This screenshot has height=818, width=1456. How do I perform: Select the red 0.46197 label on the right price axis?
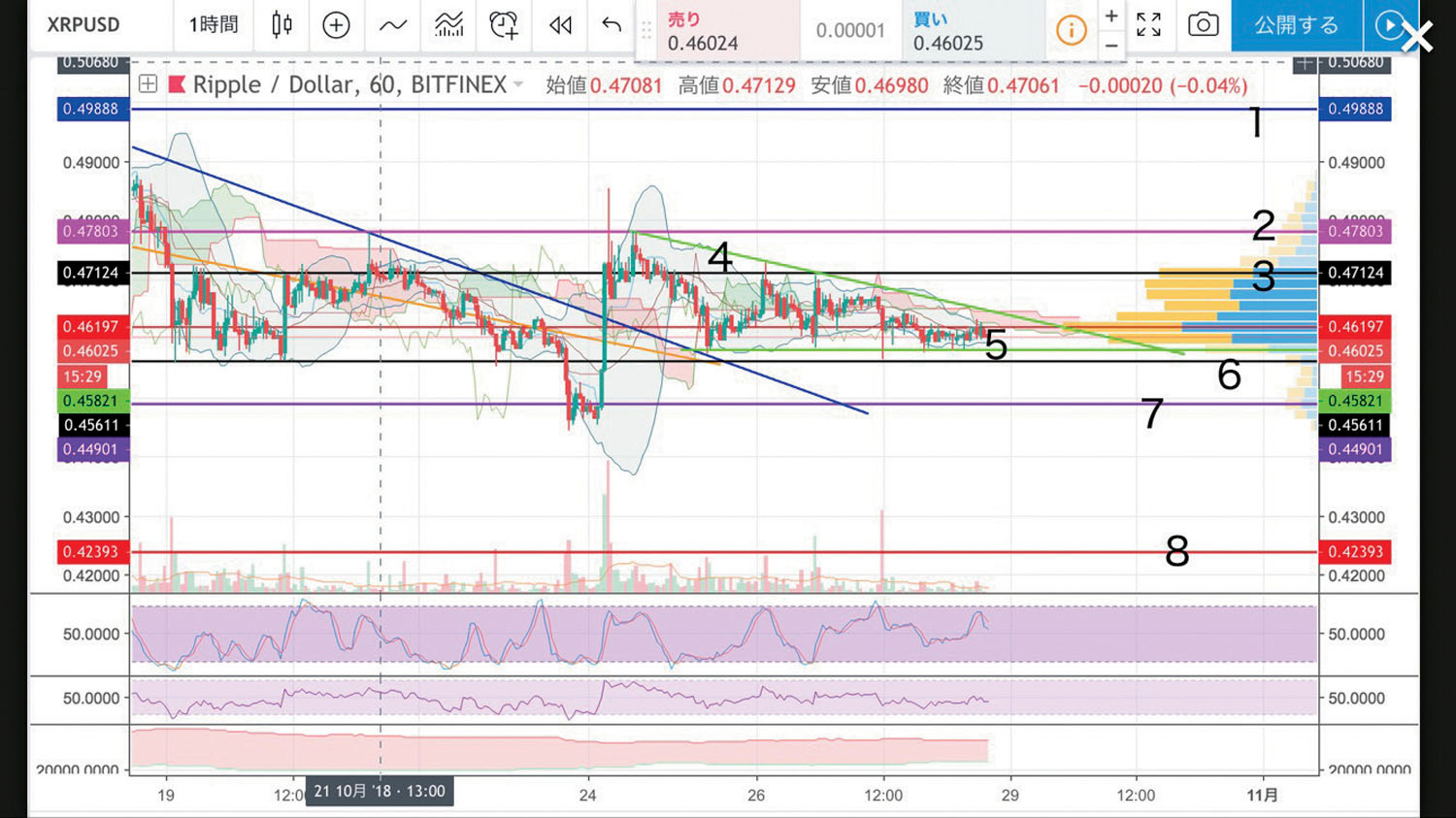coord(1355,326)
